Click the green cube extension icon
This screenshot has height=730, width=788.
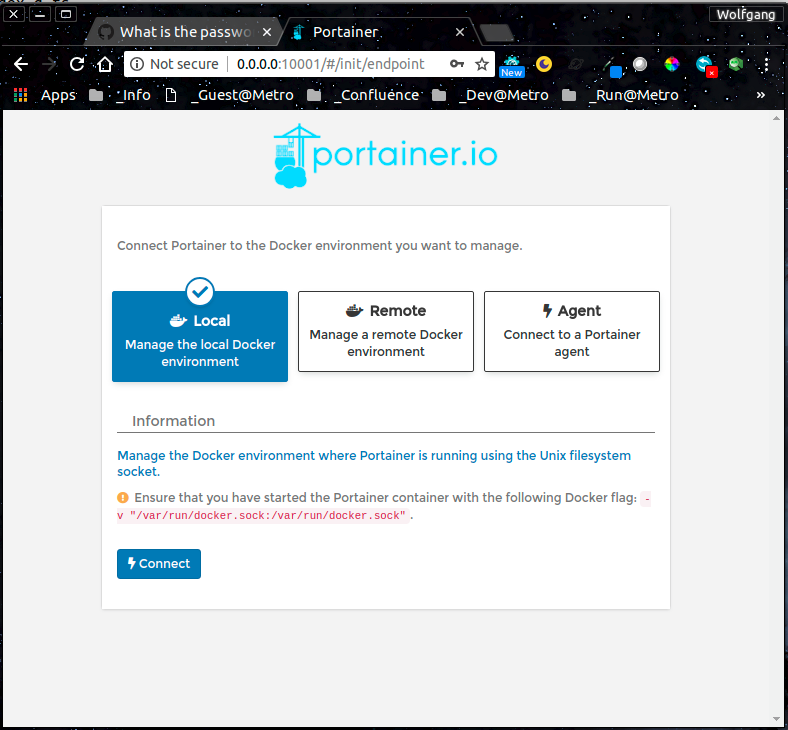(x=736, y=64)
